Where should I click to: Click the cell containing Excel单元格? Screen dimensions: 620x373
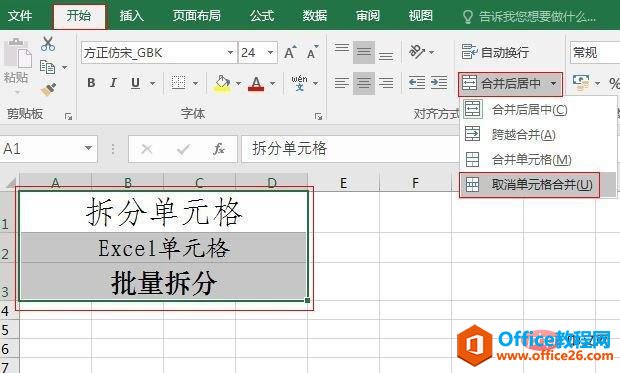[x=163, y=248]
